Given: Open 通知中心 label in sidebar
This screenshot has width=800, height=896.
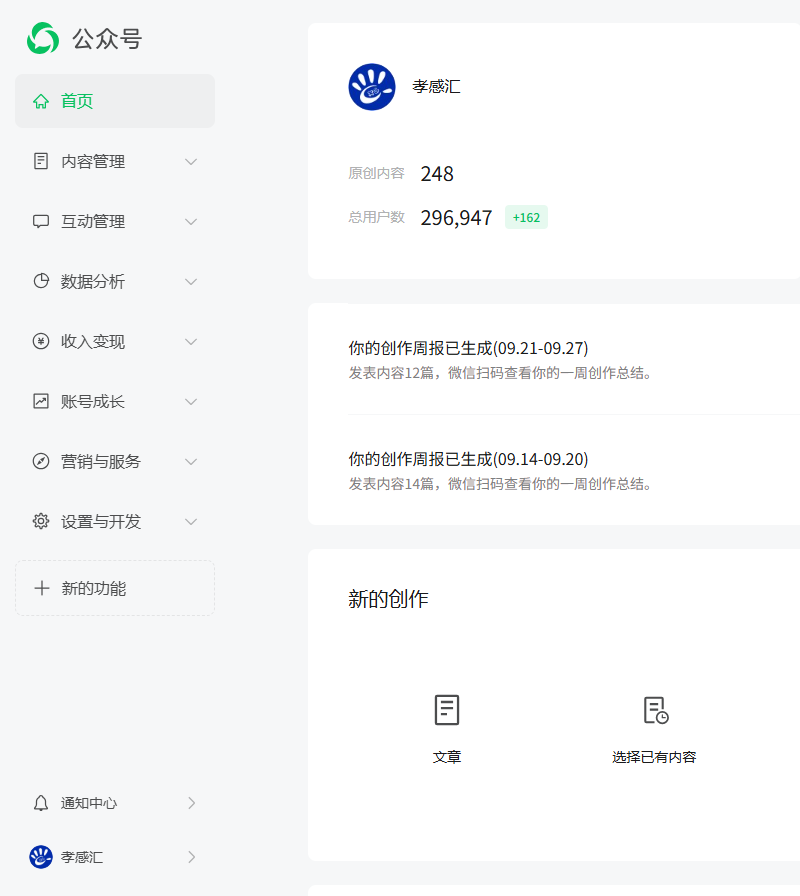Looking at the screenshot, I should (89, 803).
